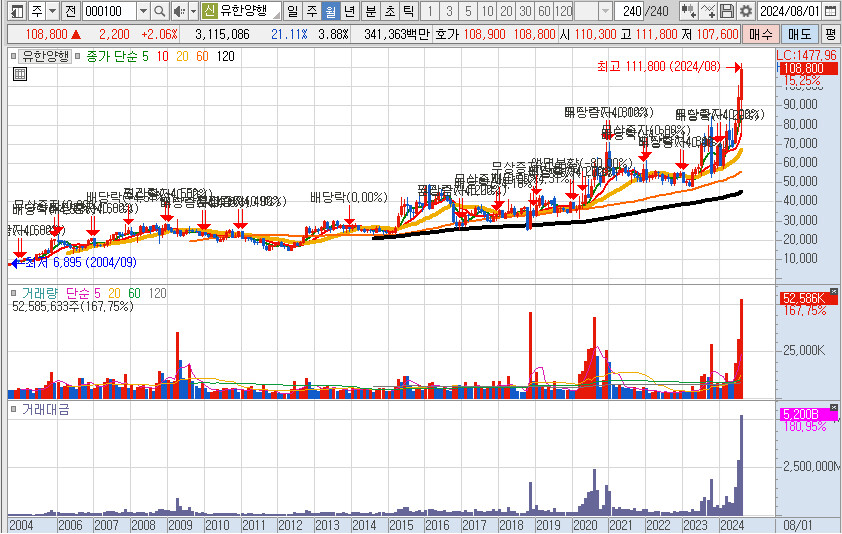Switch chart to weekly period 주
Screen dimensions: 842x534
tap(310, 11)
